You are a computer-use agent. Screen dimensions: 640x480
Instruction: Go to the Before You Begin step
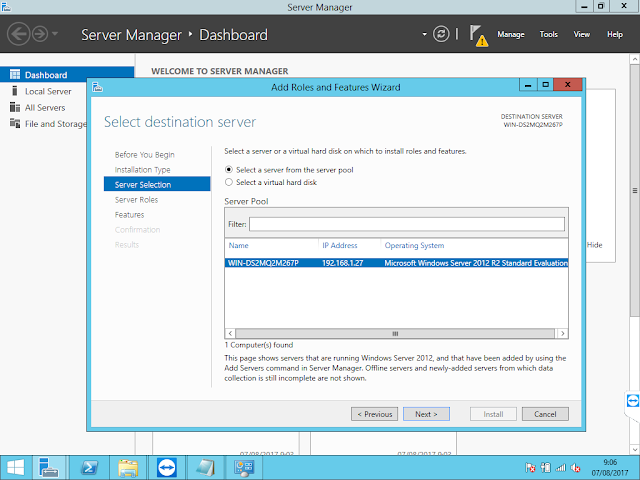tap(144, 155)
